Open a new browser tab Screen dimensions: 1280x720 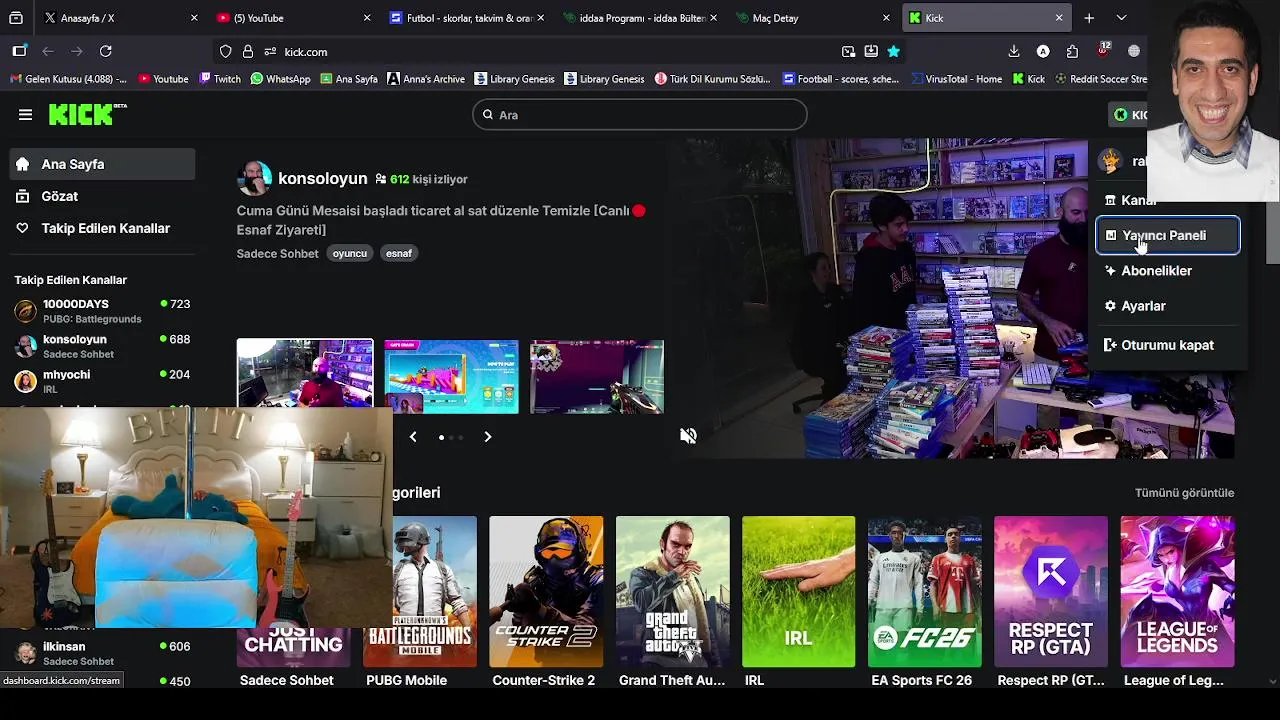pyautogui.click(x=1089, y=18)
